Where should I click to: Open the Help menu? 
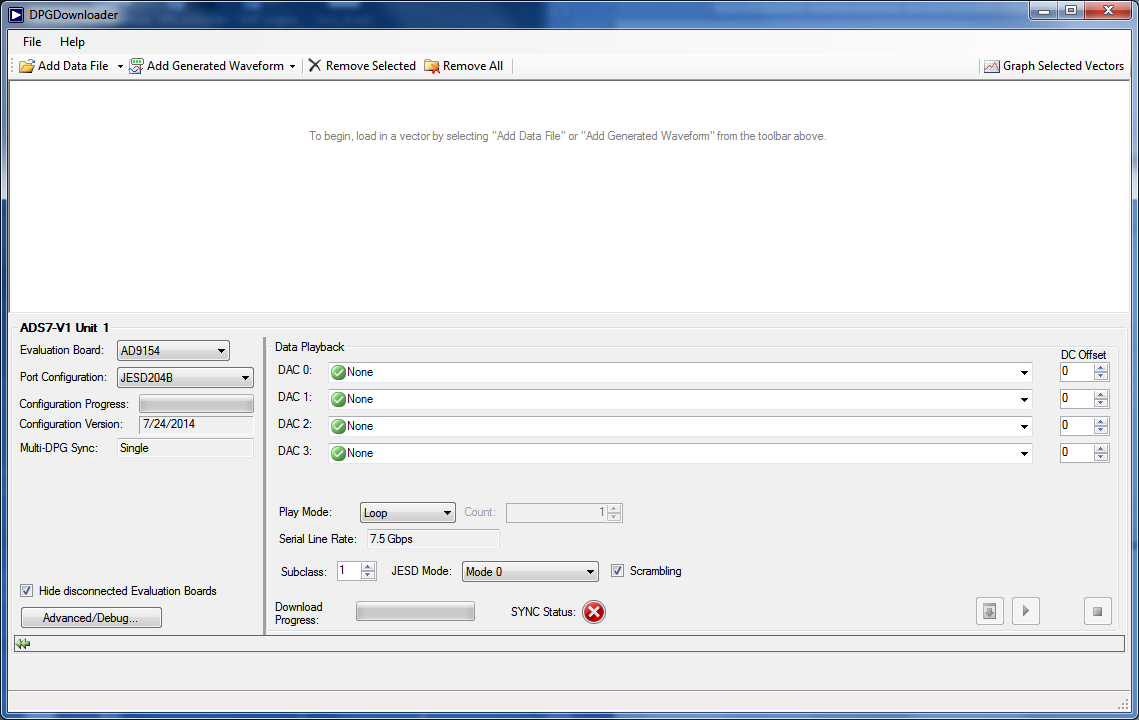pyautogui.click(x=72, y=42)
